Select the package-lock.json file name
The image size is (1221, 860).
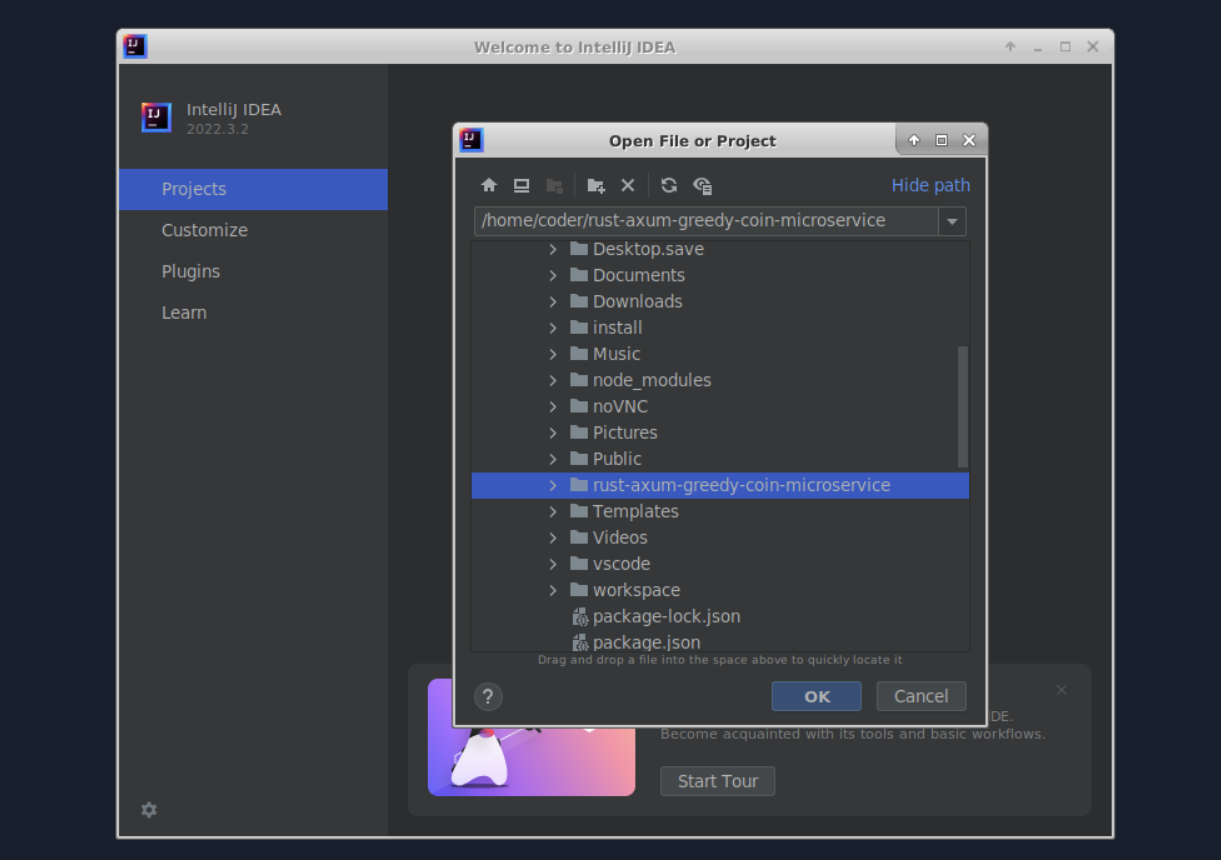point(667,616)
